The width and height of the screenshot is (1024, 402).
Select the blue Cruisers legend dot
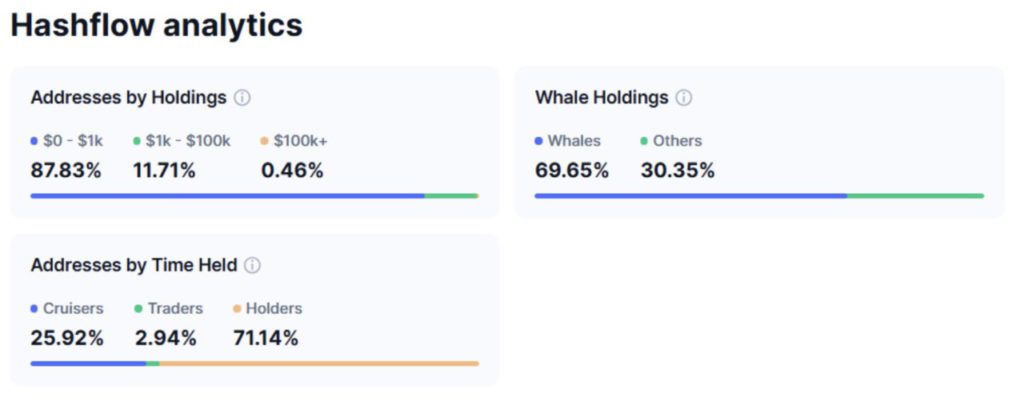click(34, 309)
